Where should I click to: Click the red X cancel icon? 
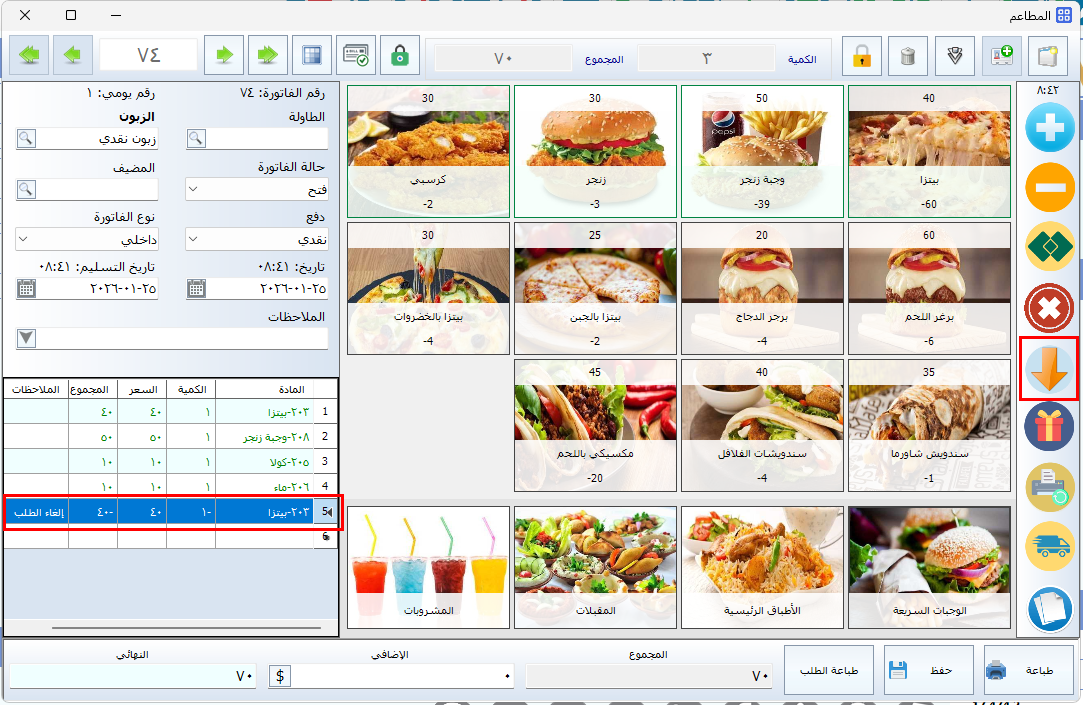1049,309
